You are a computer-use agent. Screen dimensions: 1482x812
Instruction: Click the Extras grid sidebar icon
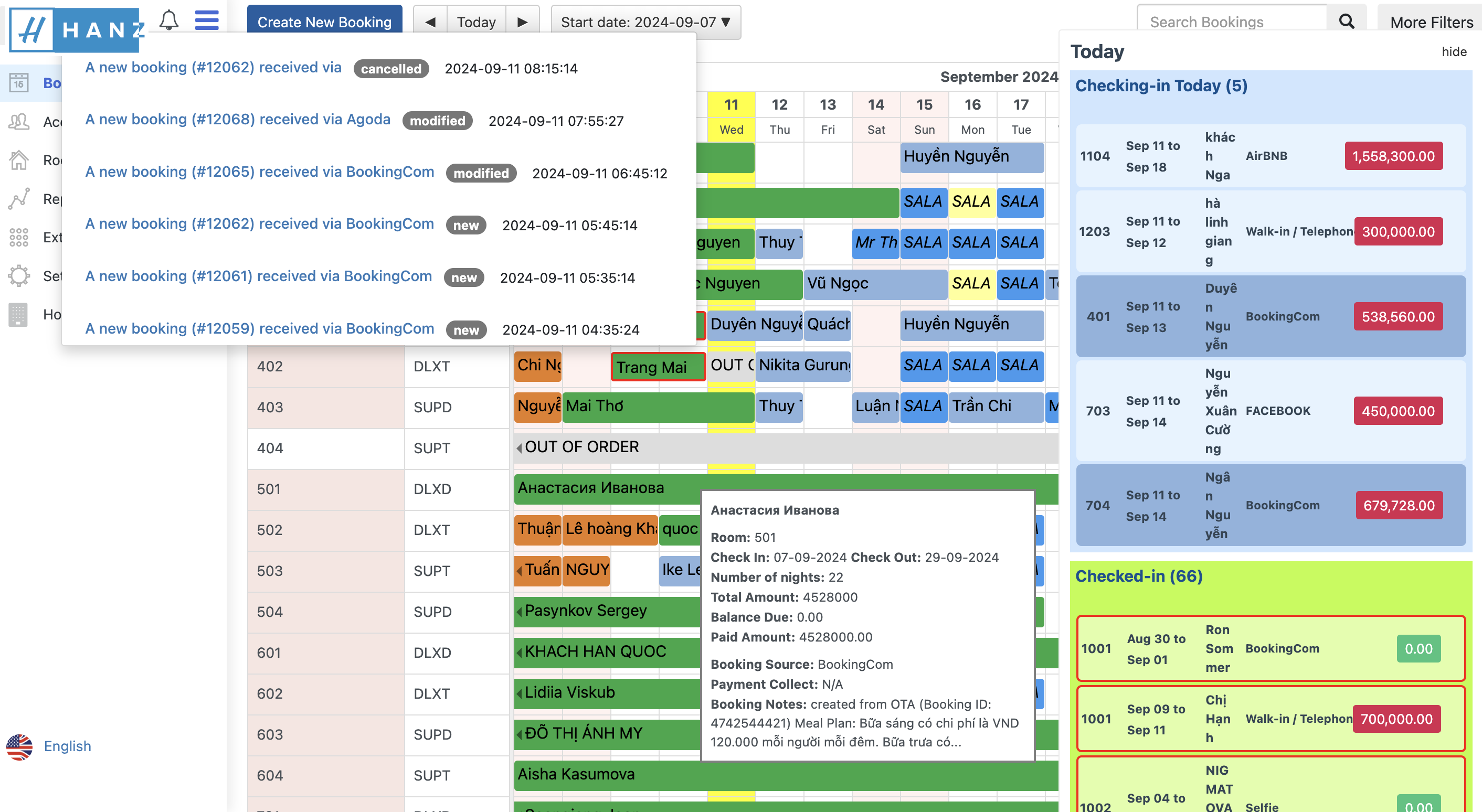click(x=18, y=237)
